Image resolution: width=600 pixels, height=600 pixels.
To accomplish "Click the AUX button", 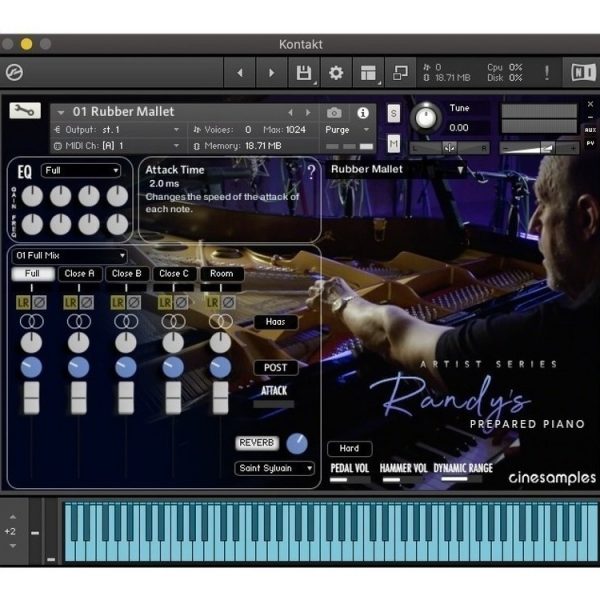I will (x=590, y=130).
